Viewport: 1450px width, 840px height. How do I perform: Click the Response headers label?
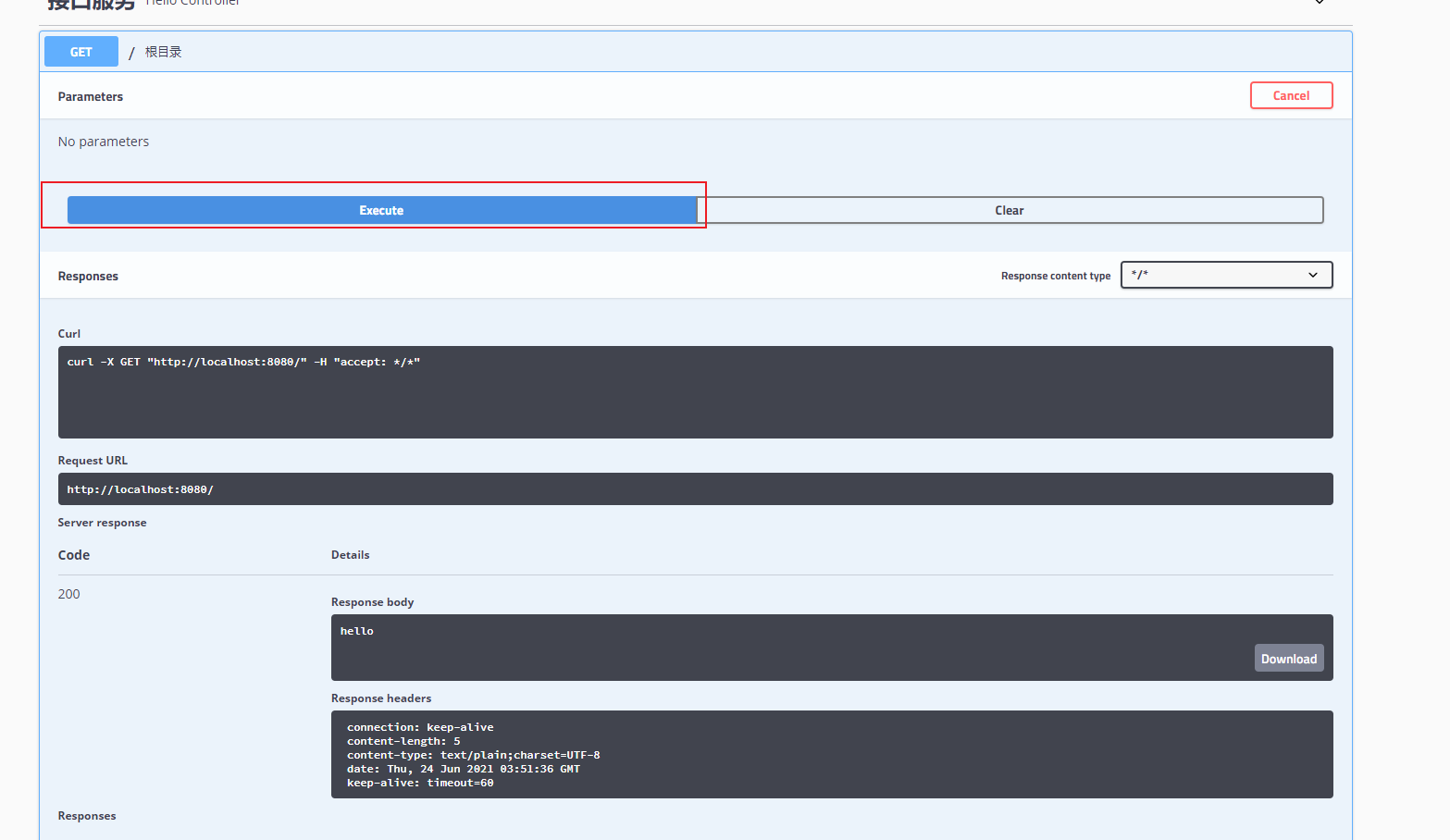tap(381, 698)
